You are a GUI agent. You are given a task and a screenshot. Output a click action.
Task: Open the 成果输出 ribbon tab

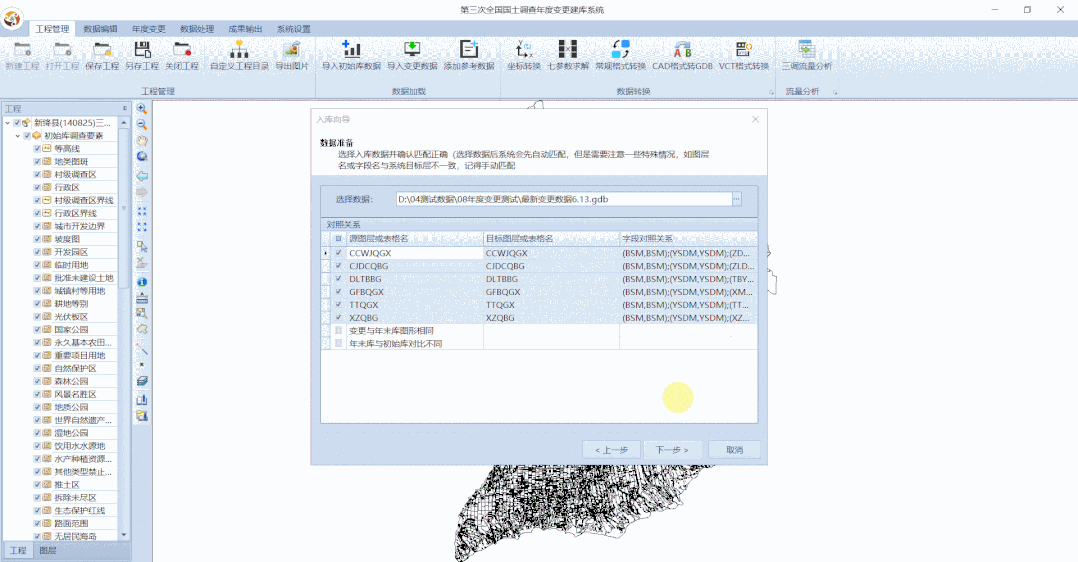pyautogui.click(x=245, y=29)
